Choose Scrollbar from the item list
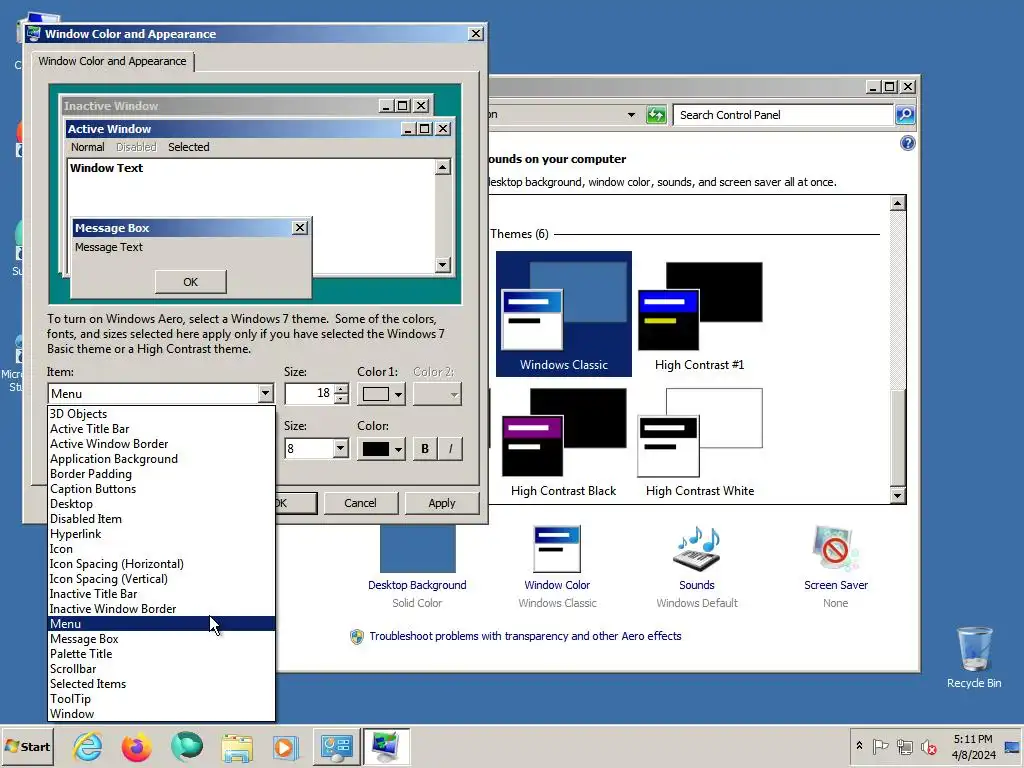 [161, 669]
